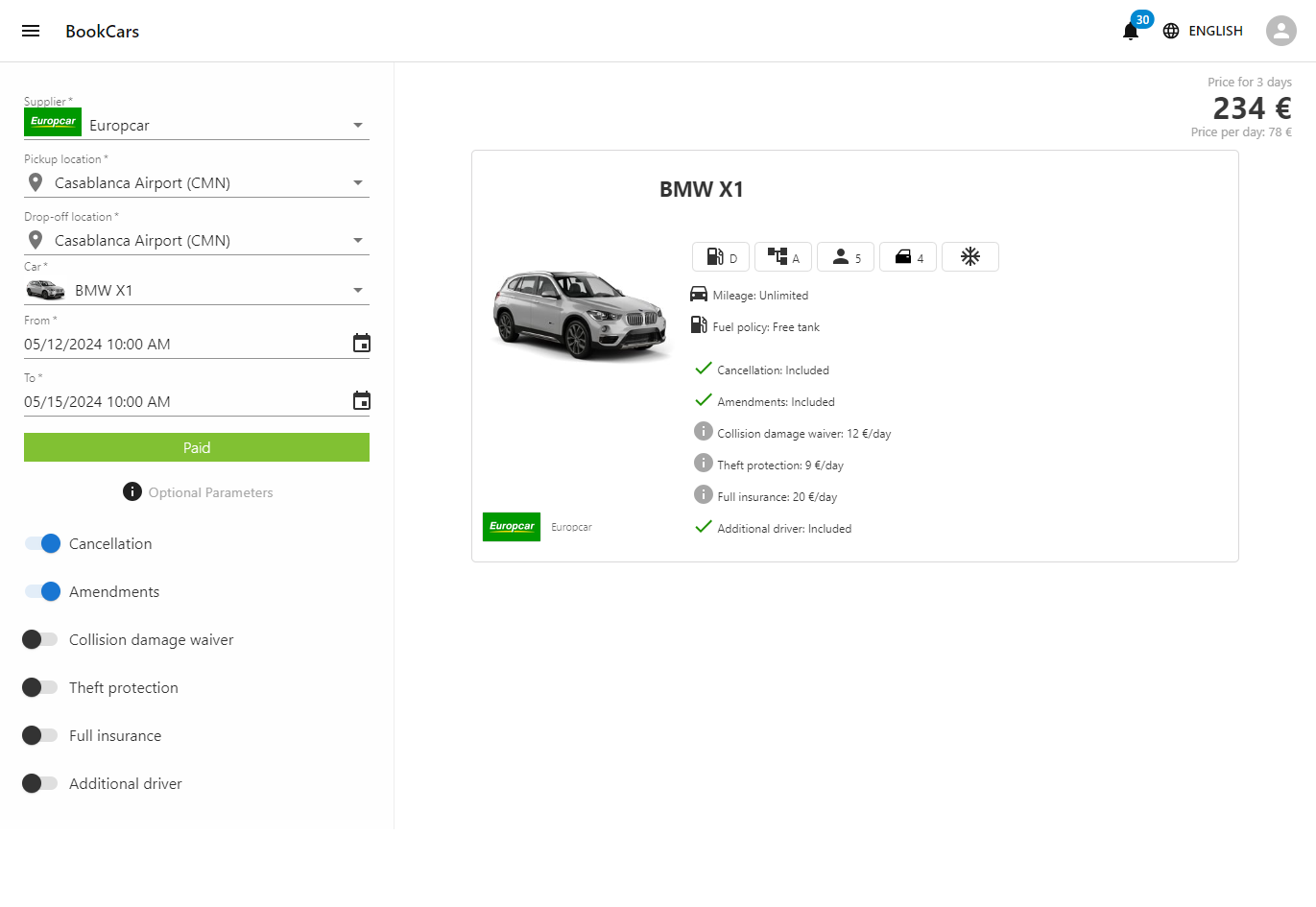Viewport: 1316px width, 907px height.
Task: Click the Amendments Included checkmark icon
Action: (704, 400)
